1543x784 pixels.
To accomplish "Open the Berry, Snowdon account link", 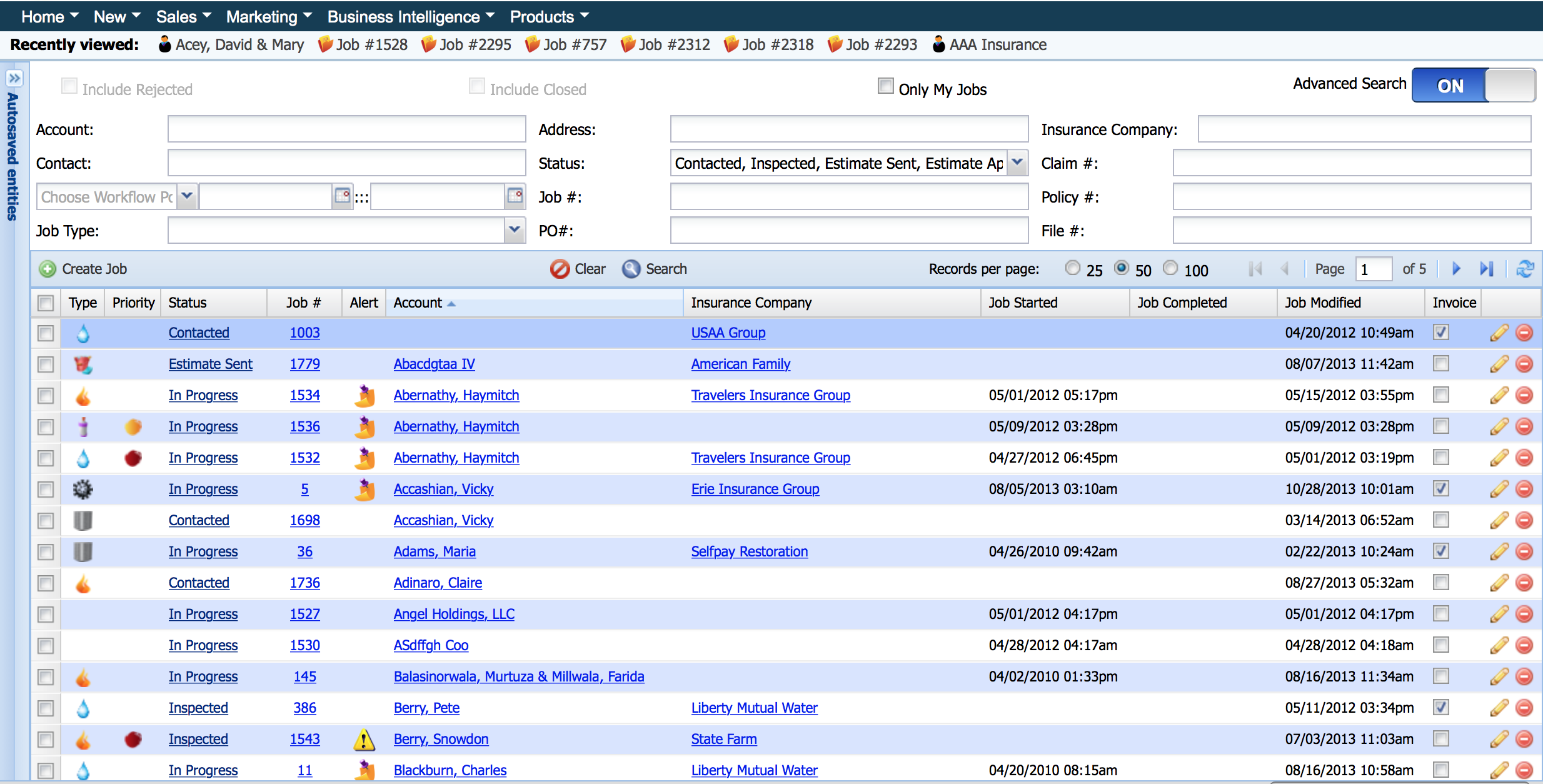I will coord(441,739).
